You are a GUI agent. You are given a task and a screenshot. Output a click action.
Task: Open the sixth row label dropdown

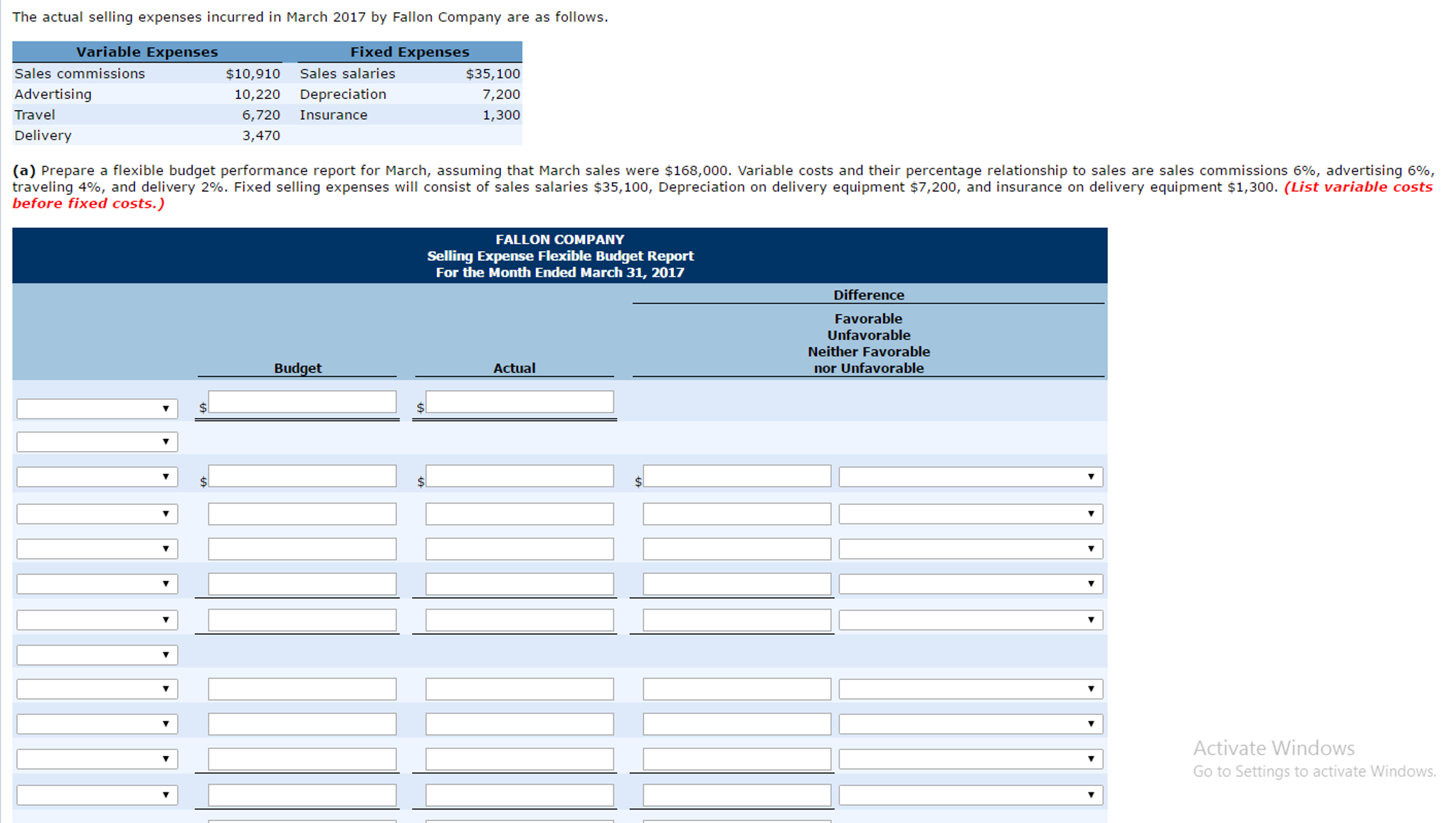pos(97,584)
